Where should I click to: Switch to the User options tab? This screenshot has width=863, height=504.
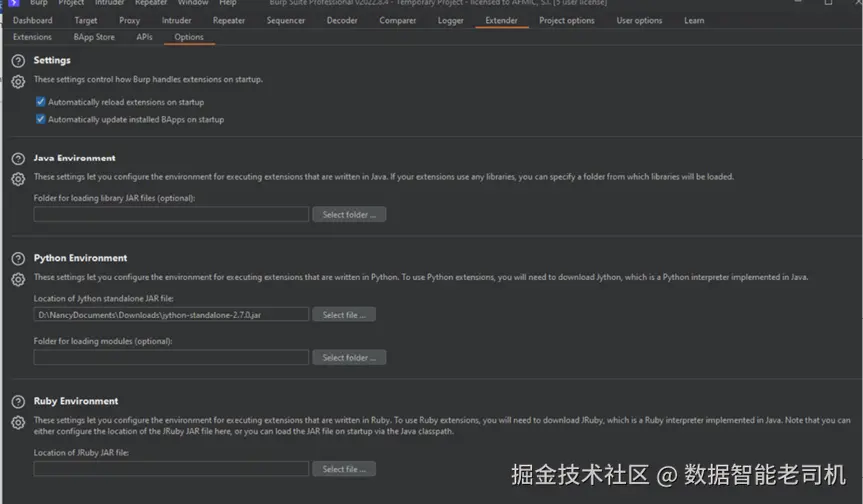(x=639, y=20)
